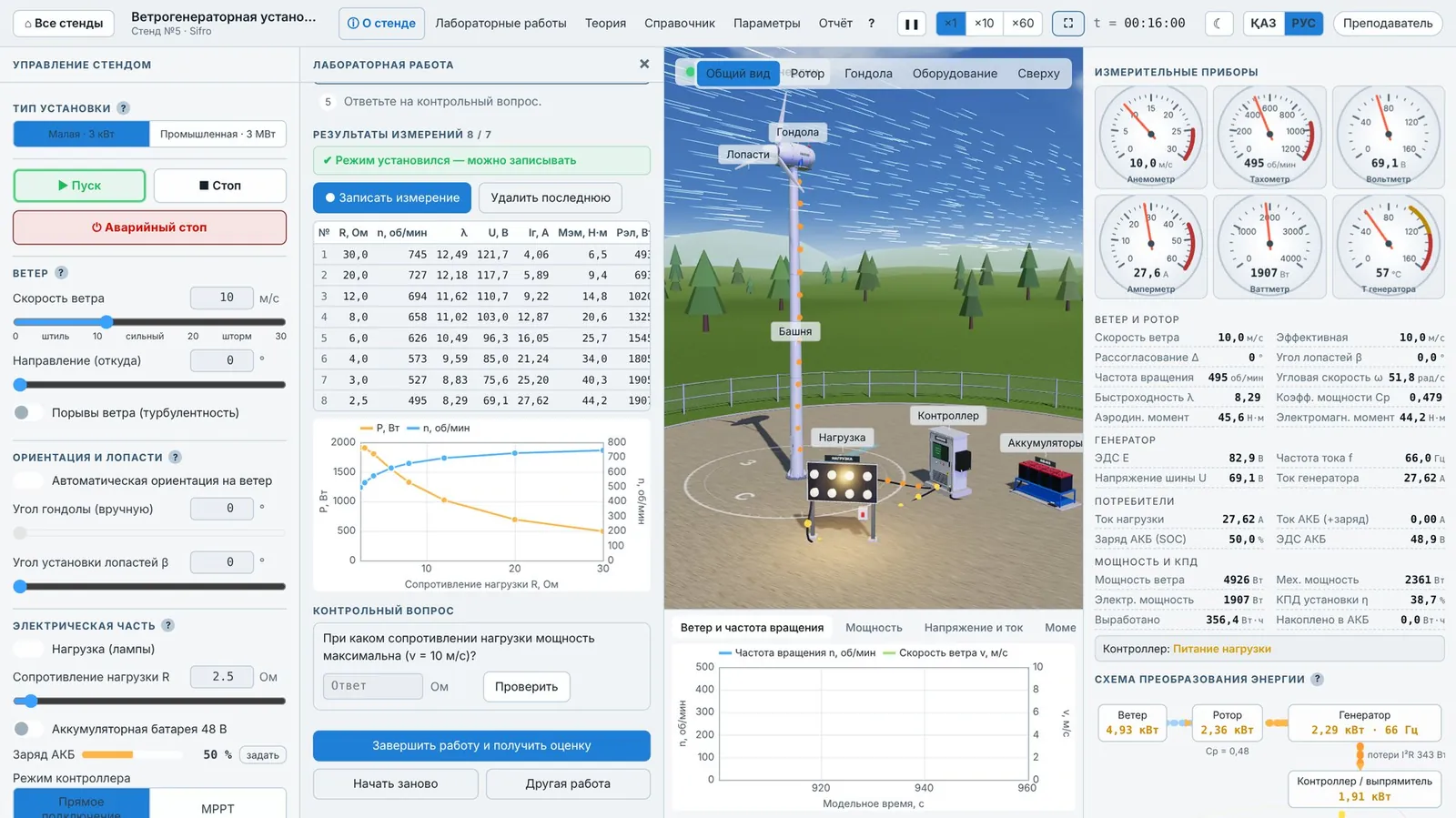
Task: Click the T генератора temperature gauge
Action: 1388,247
